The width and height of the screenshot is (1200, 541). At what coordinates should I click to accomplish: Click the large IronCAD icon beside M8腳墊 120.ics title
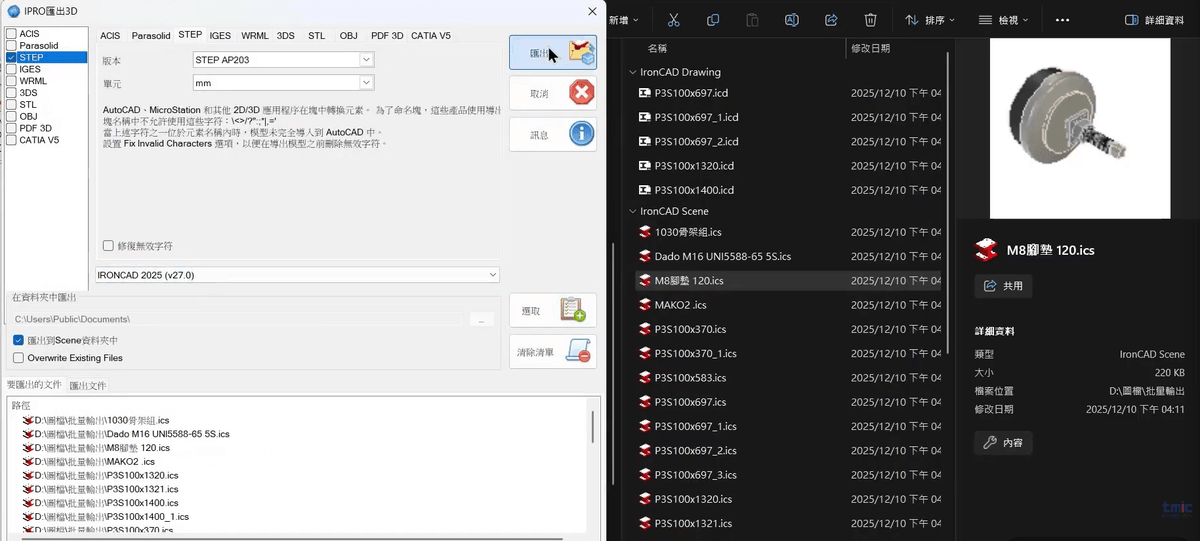coord(986,250)
